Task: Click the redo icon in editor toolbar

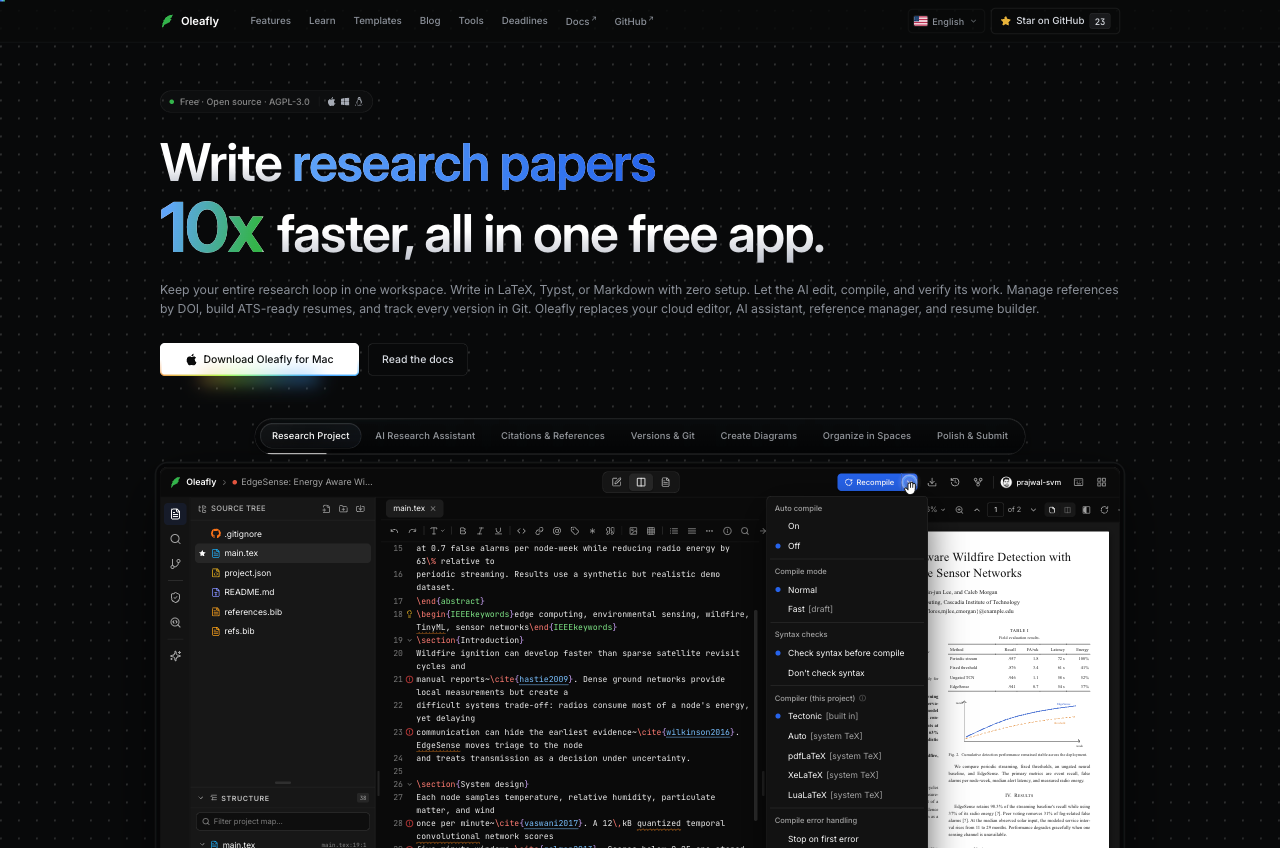Action: 412,531
